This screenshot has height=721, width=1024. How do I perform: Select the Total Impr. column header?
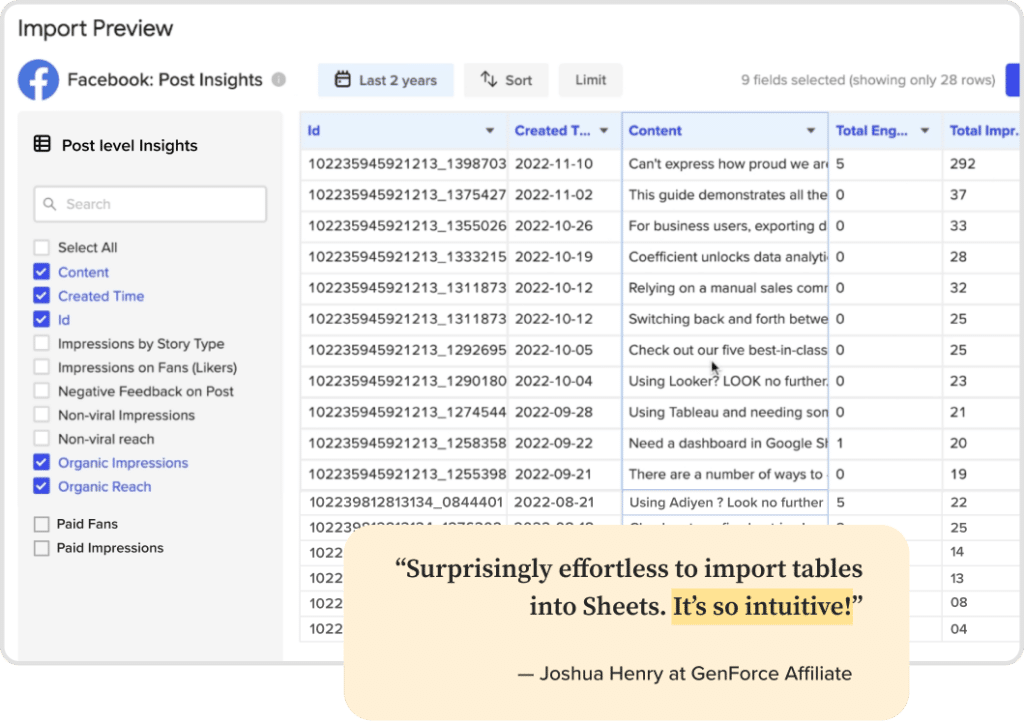[x=982, y=131]
